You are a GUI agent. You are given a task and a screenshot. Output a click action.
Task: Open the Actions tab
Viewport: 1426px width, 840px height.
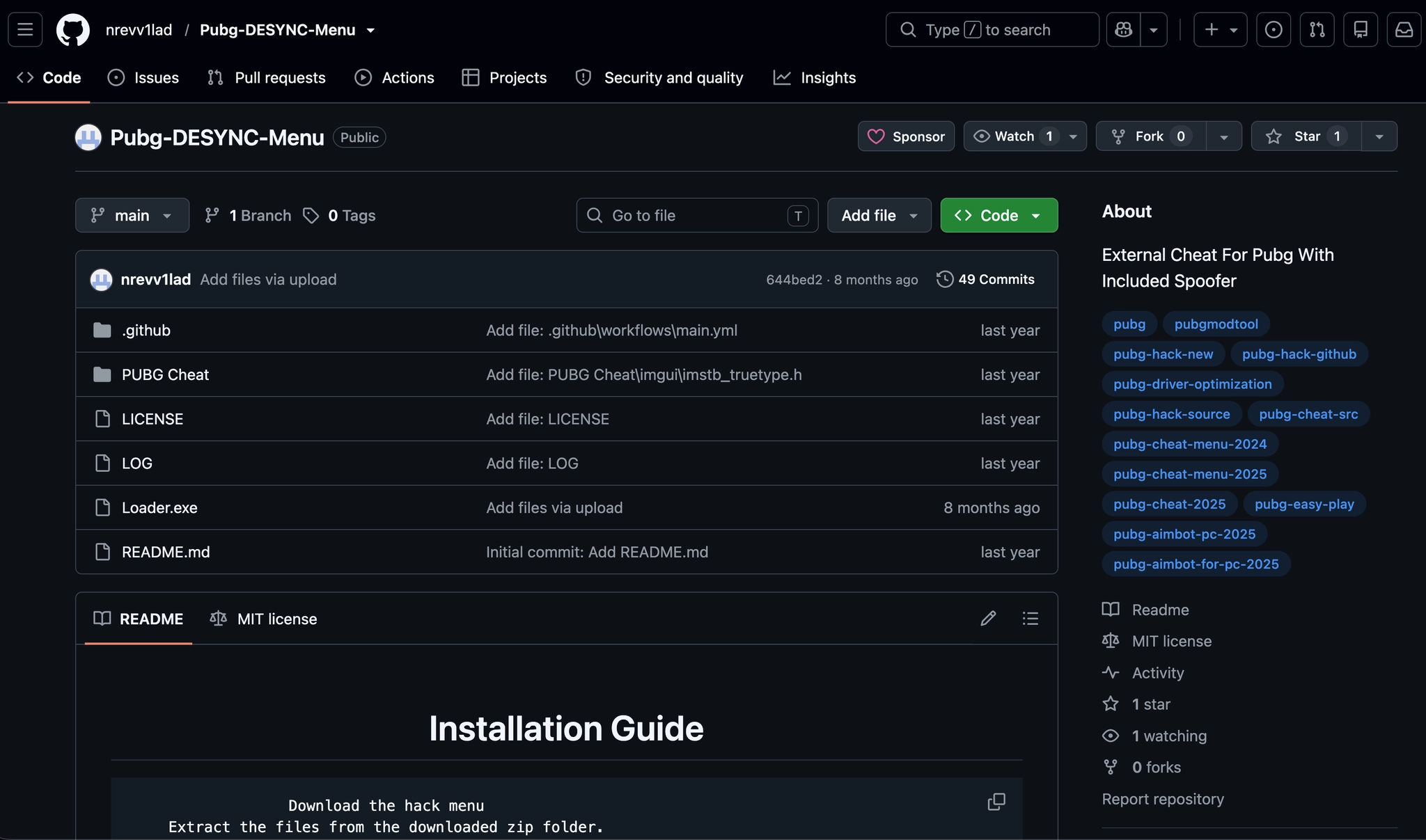394,78
